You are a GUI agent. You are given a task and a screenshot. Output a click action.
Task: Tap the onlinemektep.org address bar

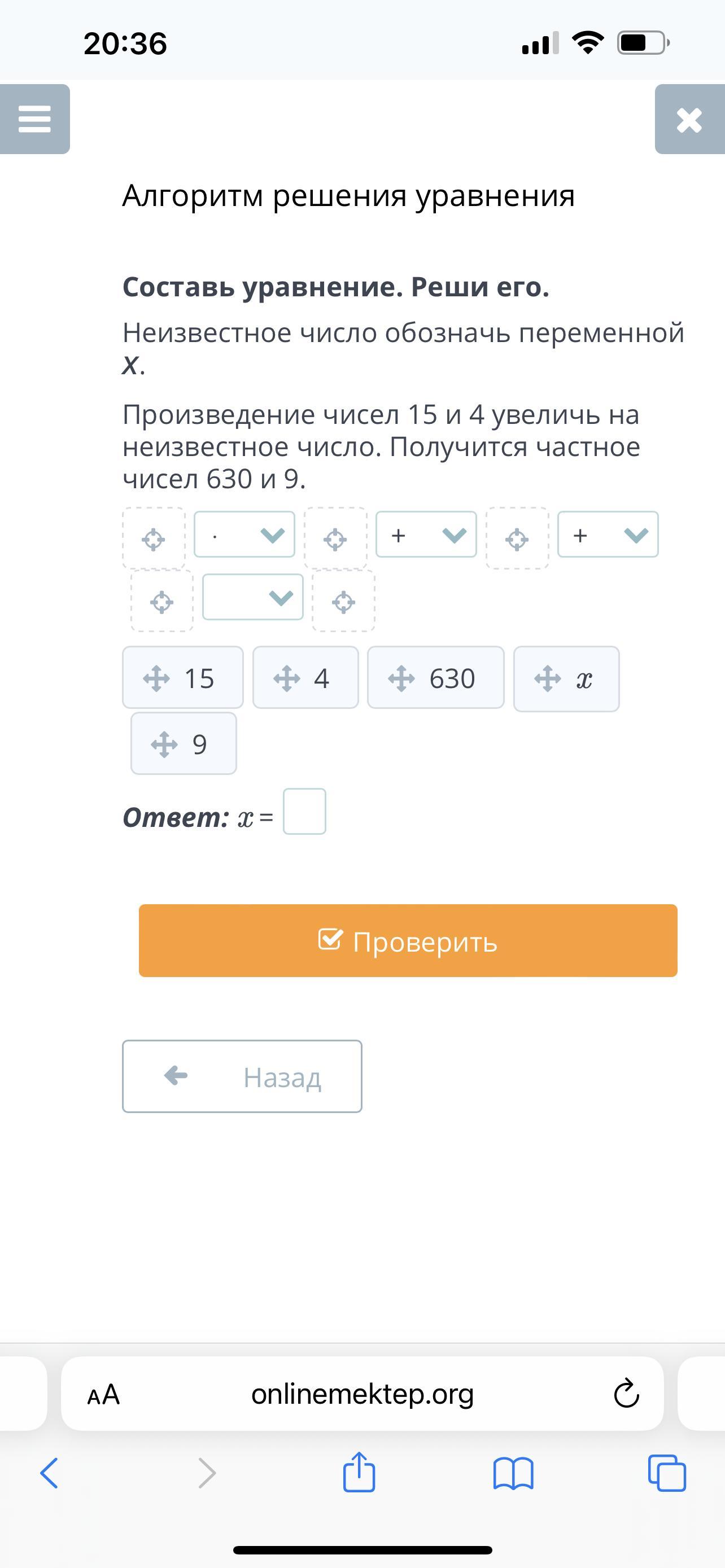click(x=362, y=1393)
